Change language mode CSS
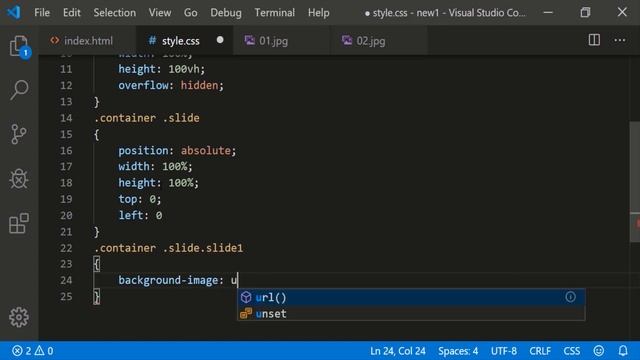640x360 pixels. point(571,351)
